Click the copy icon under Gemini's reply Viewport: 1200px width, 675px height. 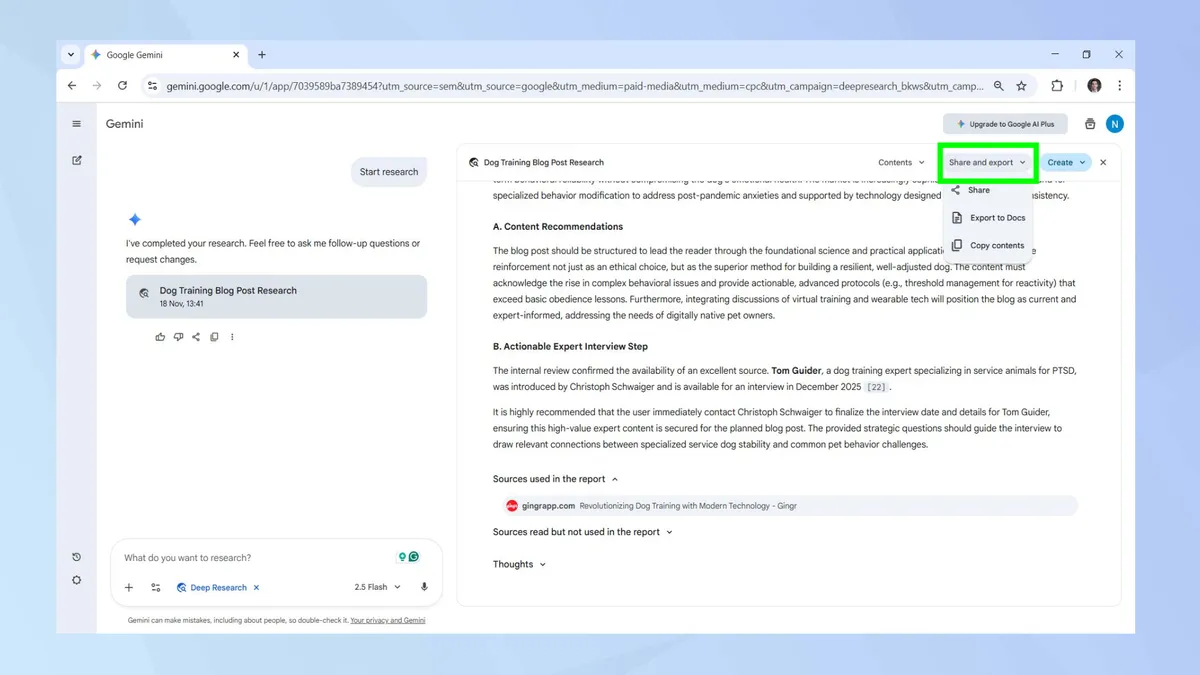214,337
